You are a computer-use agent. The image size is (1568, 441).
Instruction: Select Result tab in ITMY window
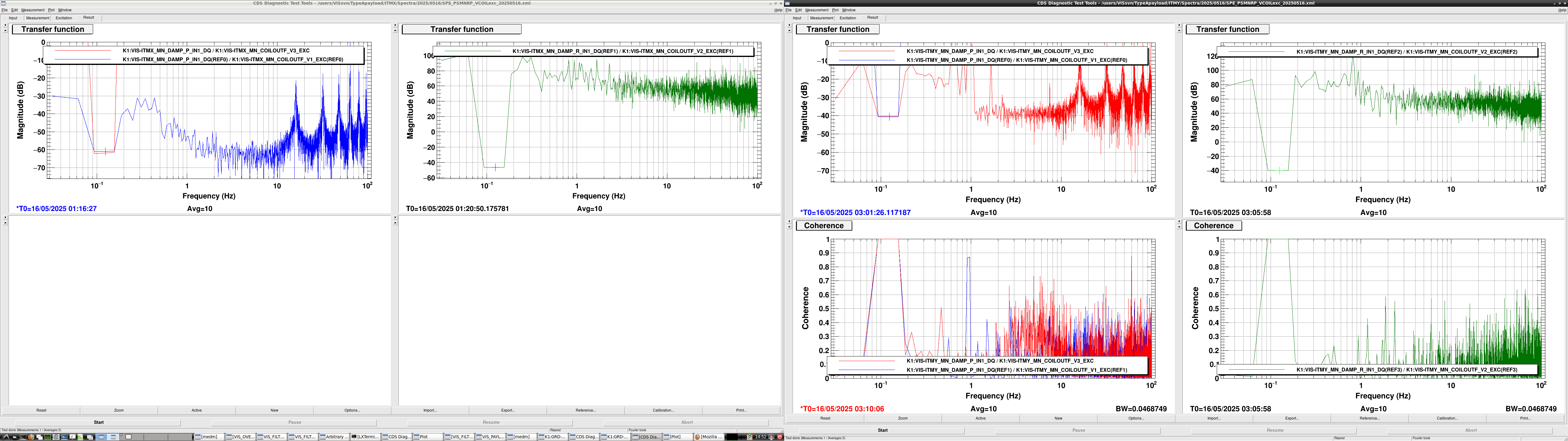pos(873,17)
